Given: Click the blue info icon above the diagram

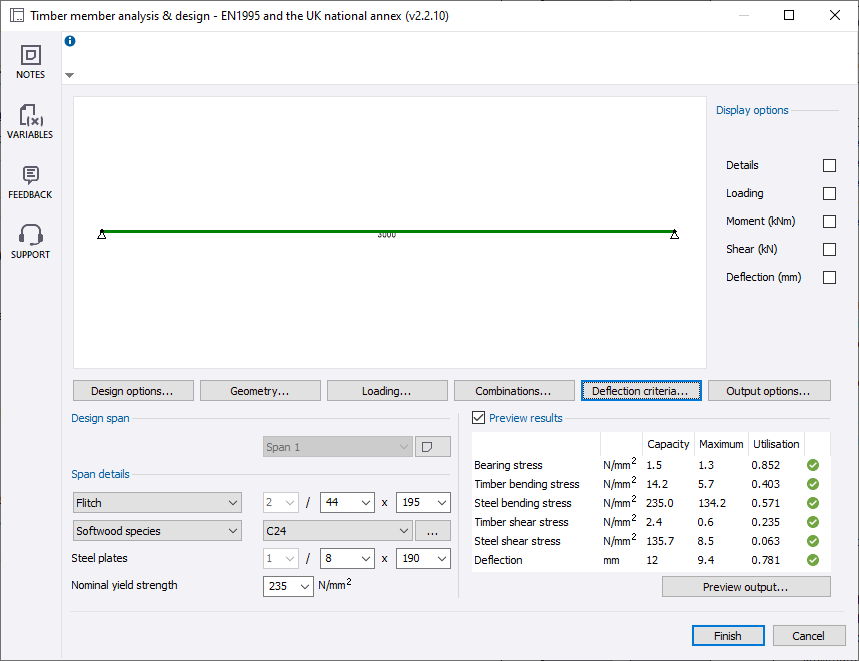Looking at the screenshot, I should click(69, 41).
